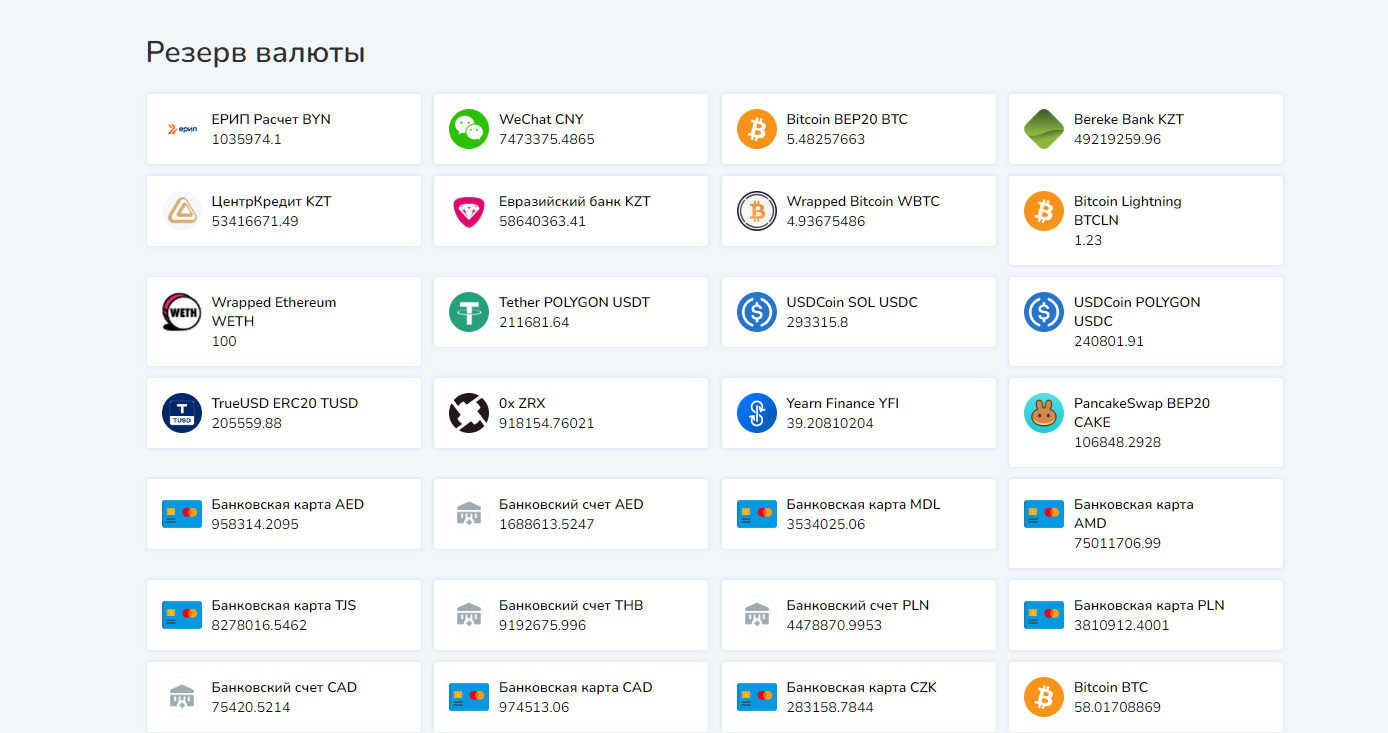Select the card icon for Банковская карта TJS

[x=182, y=615]
